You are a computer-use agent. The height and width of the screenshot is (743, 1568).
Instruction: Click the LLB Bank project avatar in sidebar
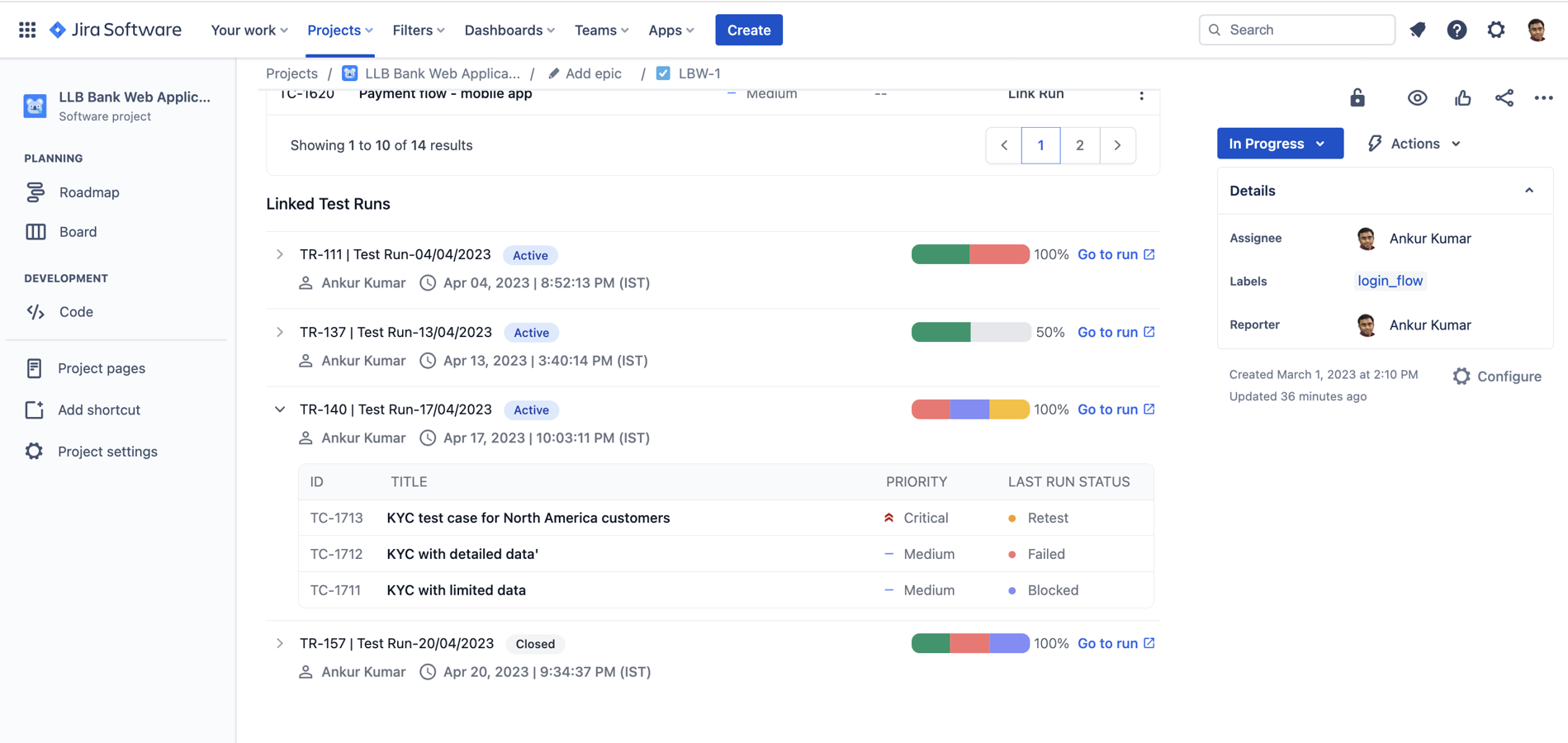pos(35,106)
